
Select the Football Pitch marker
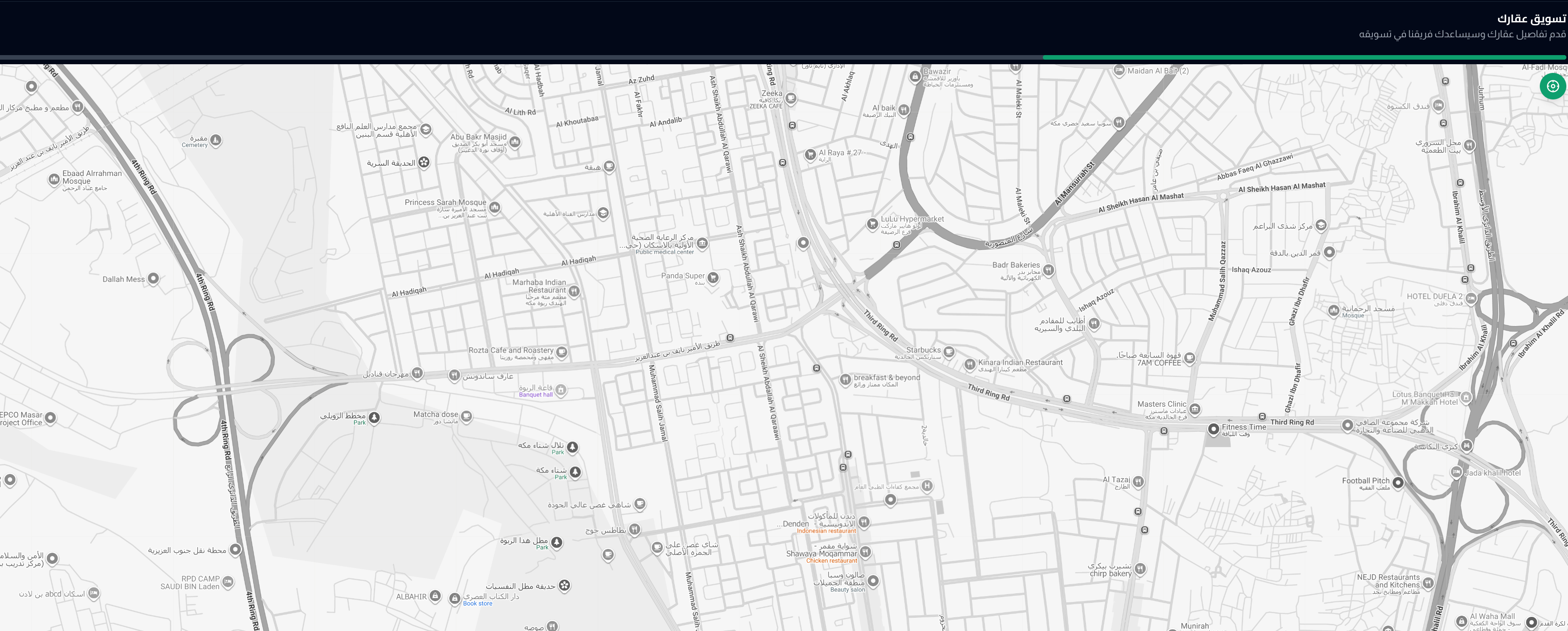(x=1398, y=483)
